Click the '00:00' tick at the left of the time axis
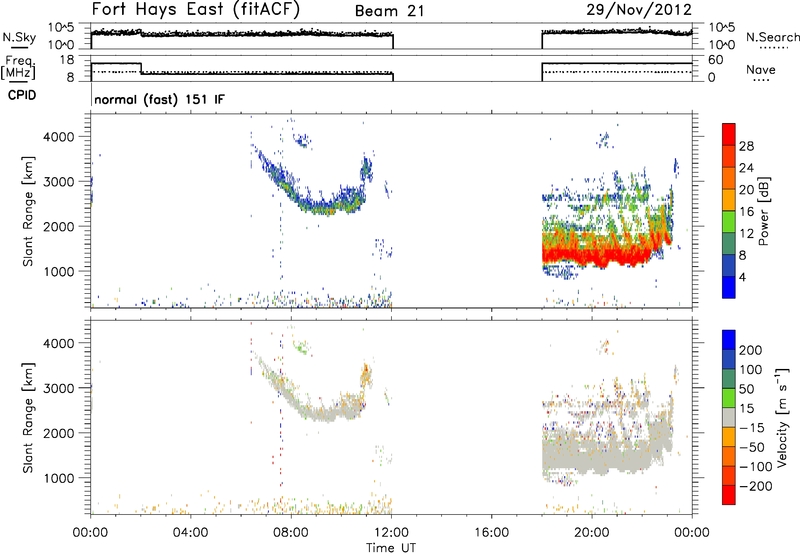Image resolution: width=800 pixels, height=554 pixels. click(x=90, y=533)
